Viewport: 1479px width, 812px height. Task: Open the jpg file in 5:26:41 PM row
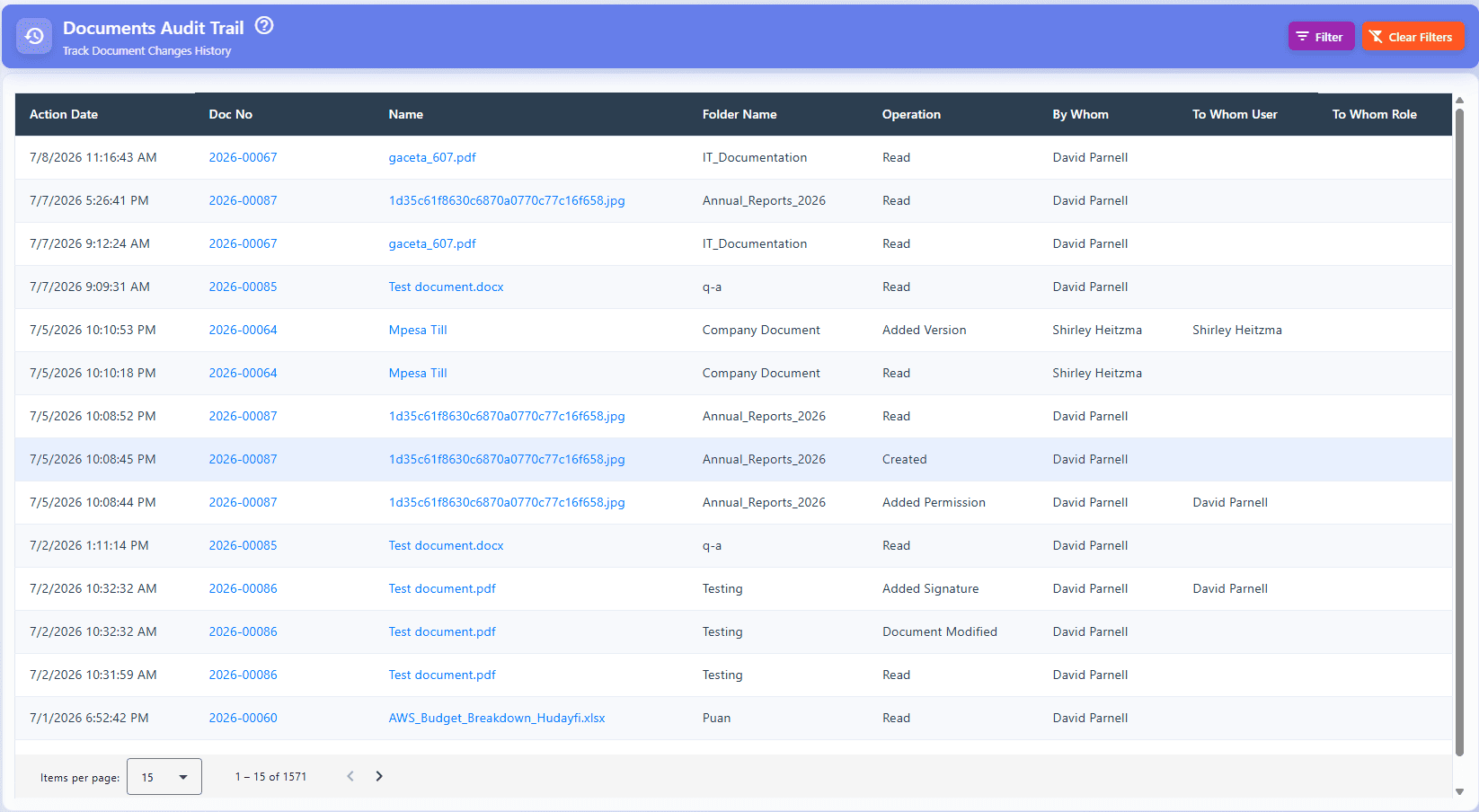tap(507, 200)
